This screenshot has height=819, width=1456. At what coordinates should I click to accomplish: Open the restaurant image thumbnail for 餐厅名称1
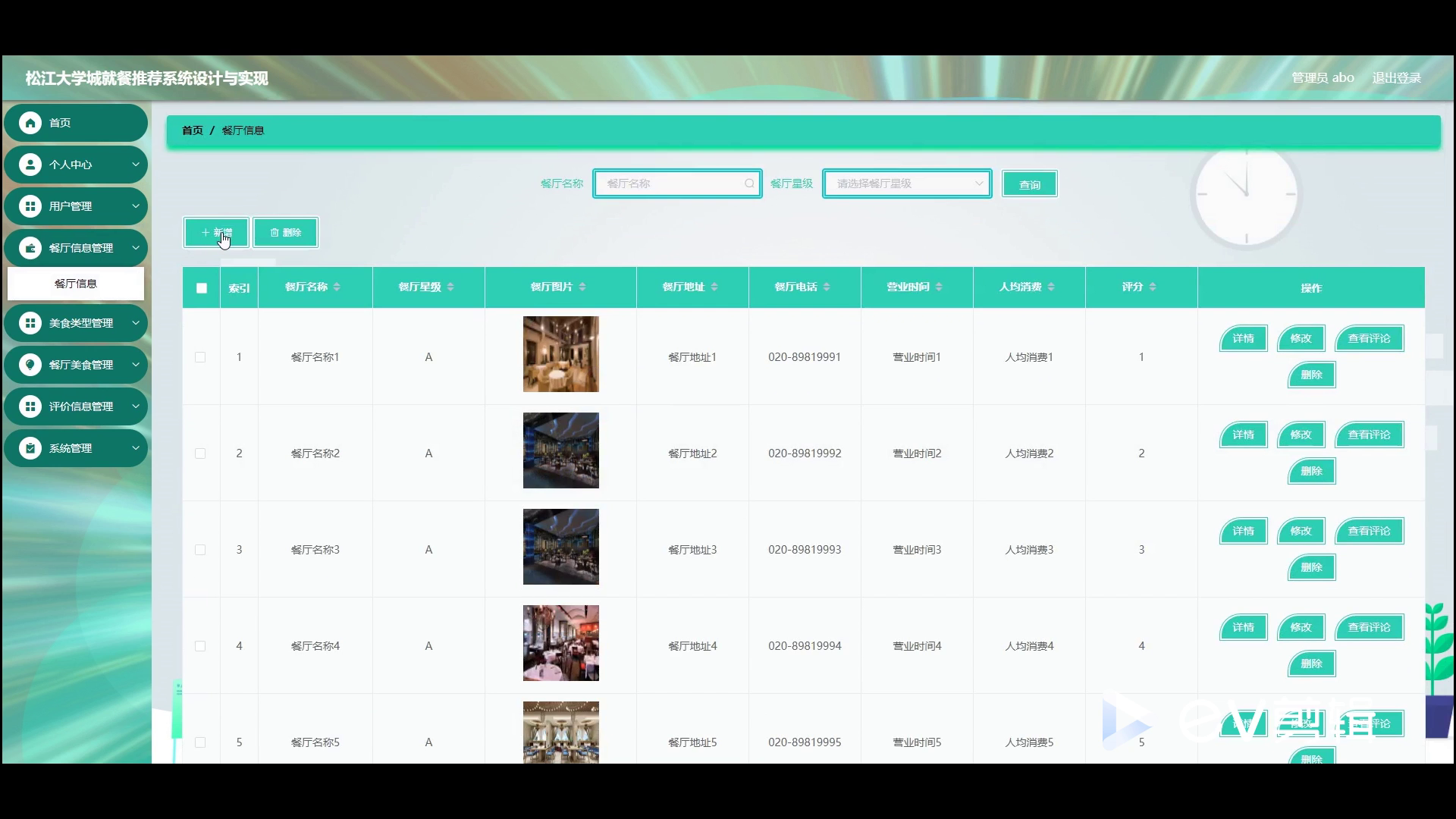[560, 354]
